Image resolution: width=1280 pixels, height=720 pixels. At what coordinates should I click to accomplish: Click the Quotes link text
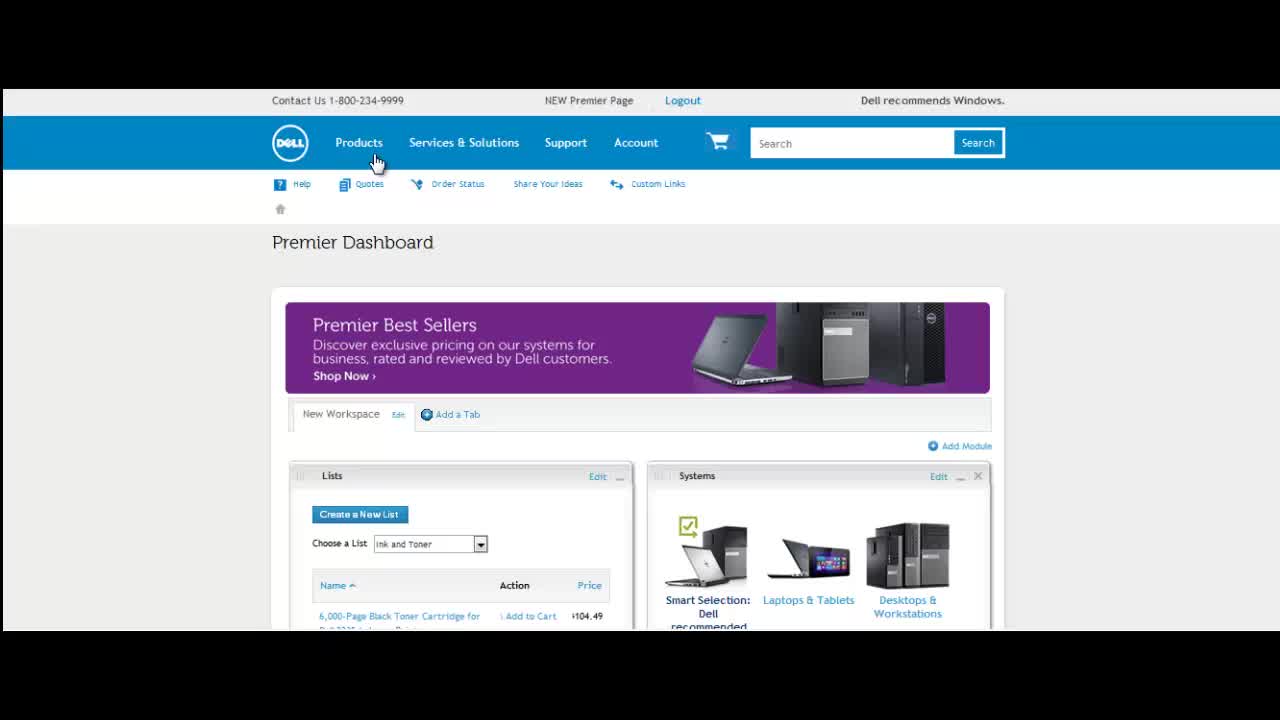coord(370,184)
